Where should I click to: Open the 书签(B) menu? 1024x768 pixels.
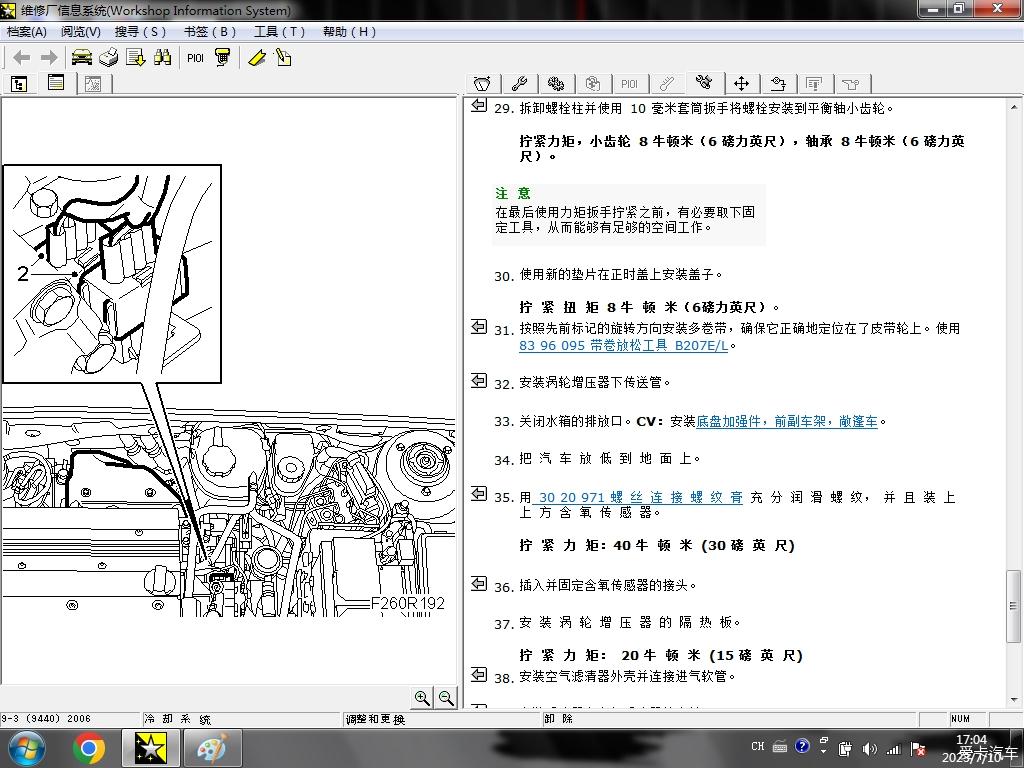[x=210, y=31]
